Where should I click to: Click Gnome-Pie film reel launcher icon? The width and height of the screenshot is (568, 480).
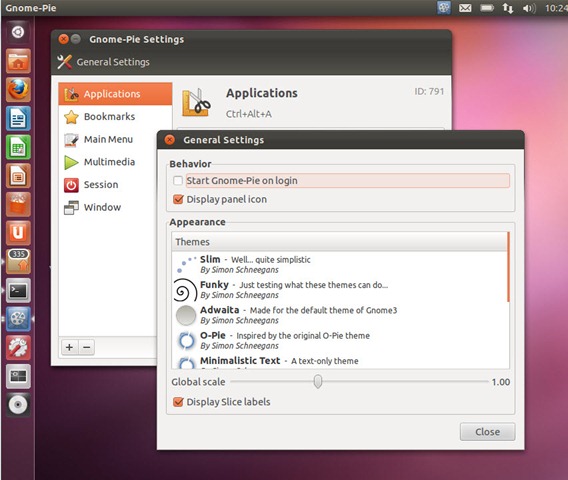click(18, 319)
